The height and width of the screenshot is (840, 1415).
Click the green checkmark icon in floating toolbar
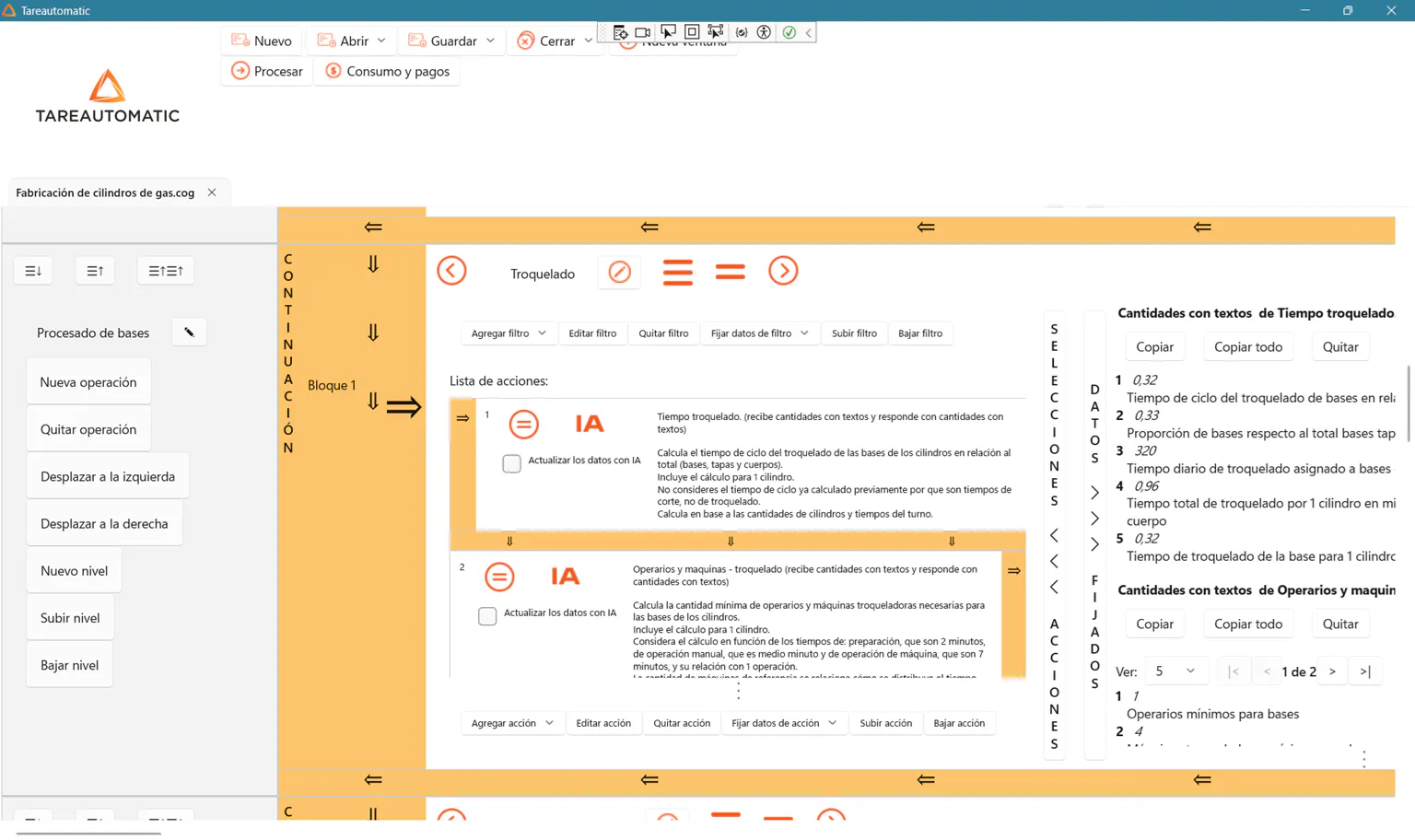coord(789,32)
